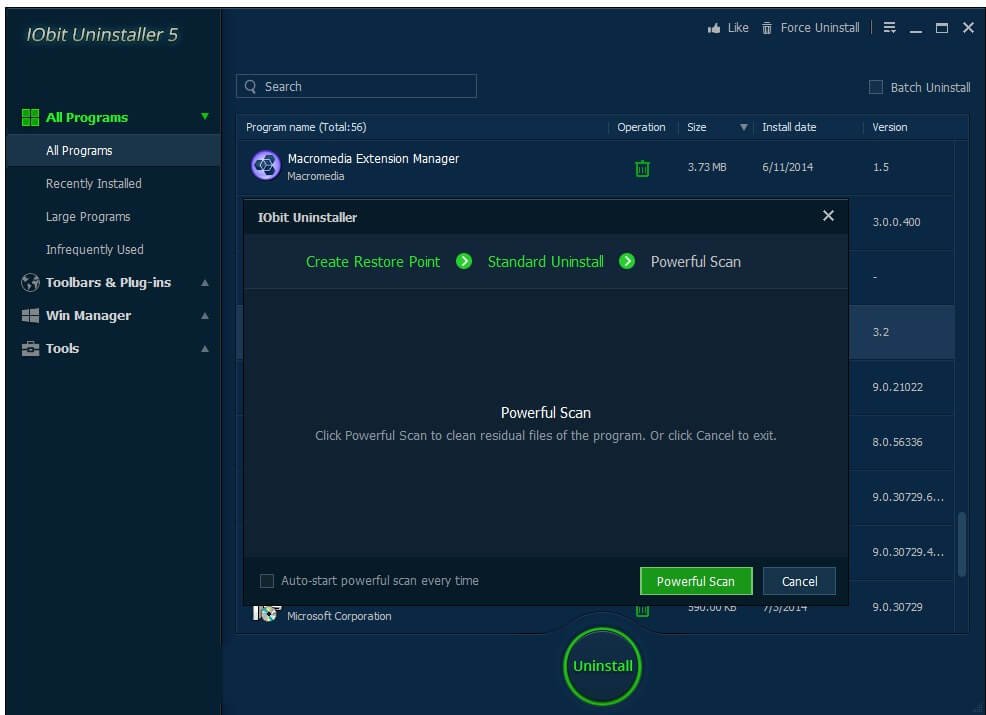Image resolution: width=986 pixels, height=715 pixels.
Task: Click the Tools toolbox icon
Action: pyautogui.click(x=30, y=348)
